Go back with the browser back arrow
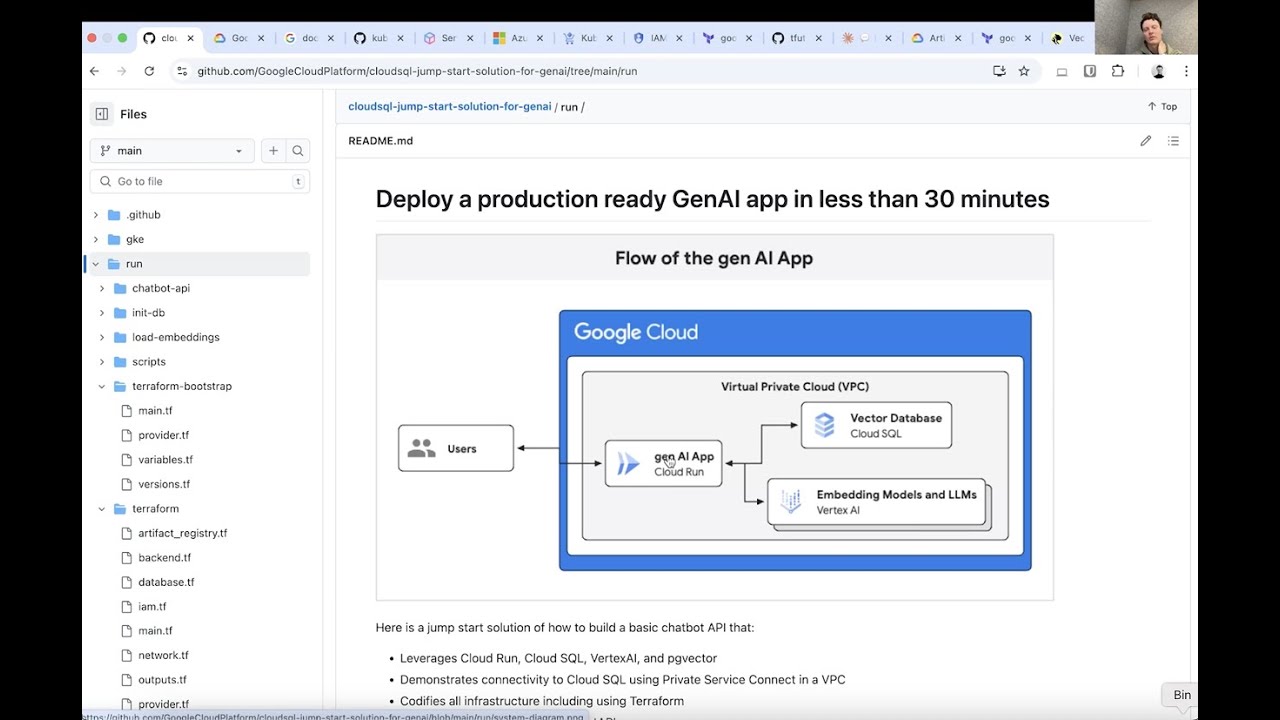Image resolution: width=1280 pixels, height=720 pixels. coord(94,71)
